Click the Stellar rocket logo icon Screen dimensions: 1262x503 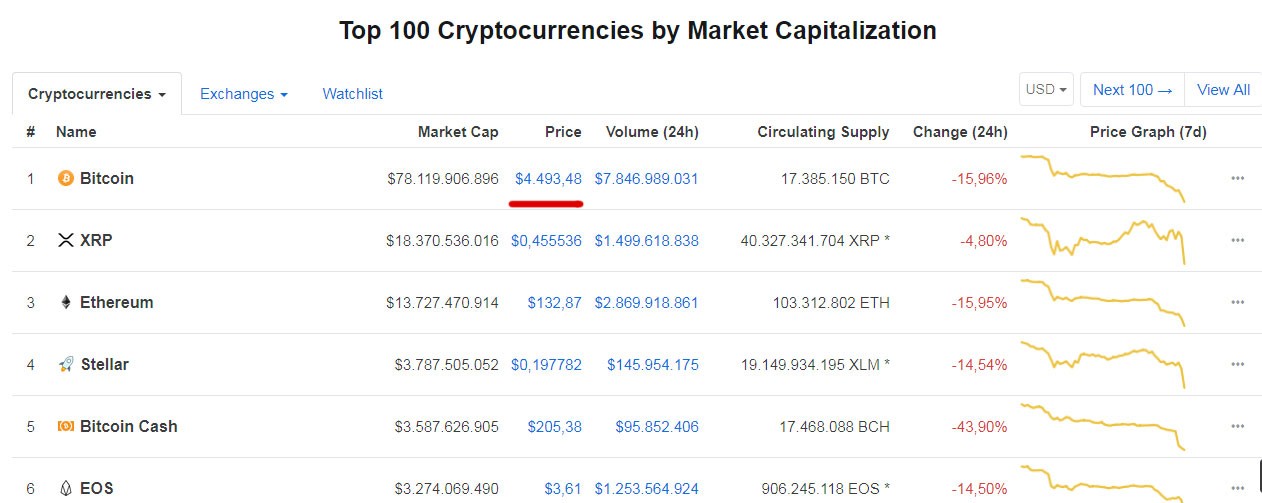point(66,365)
